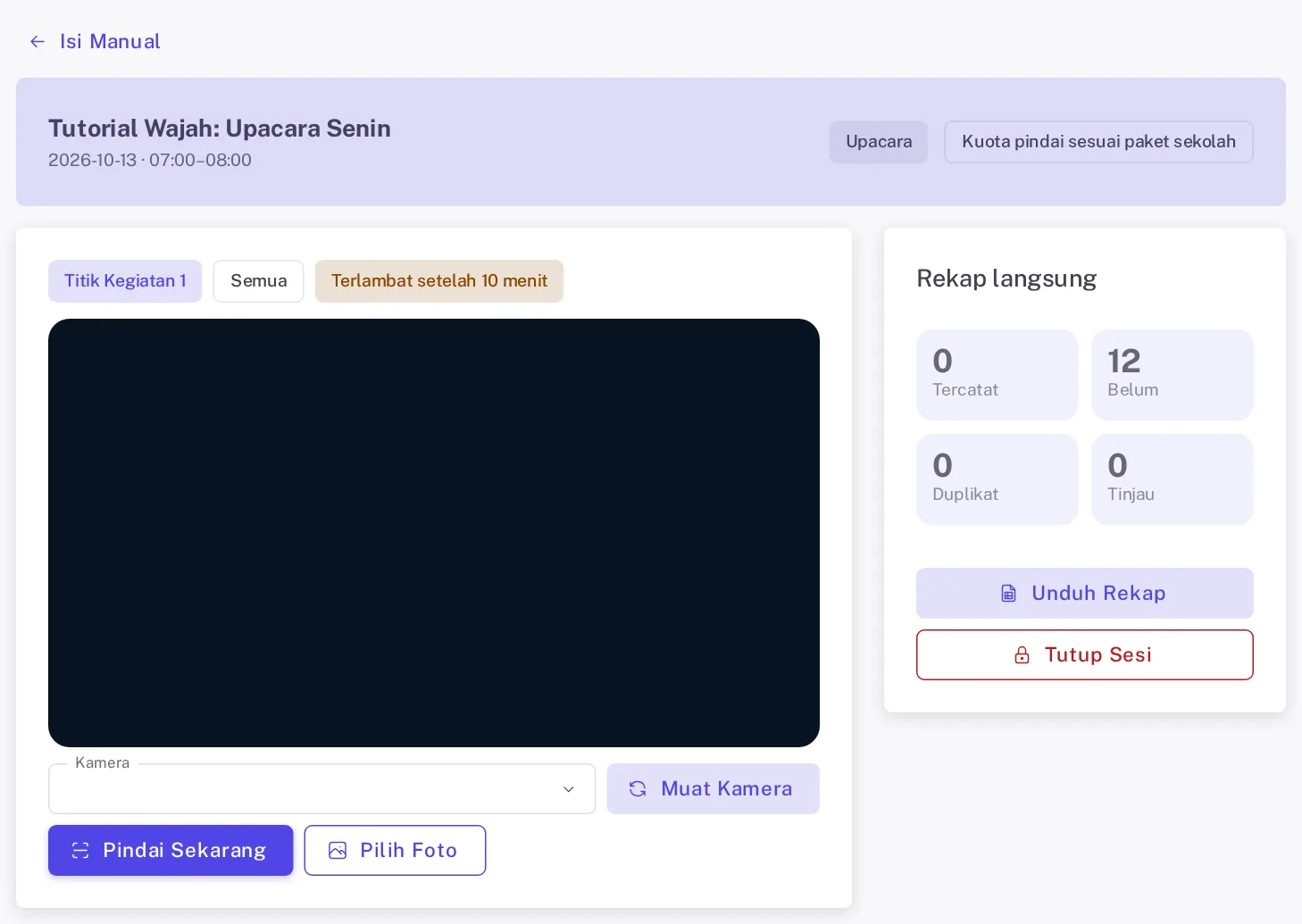Click the Upacara tag
The image size is (1302, 924).
click(x=879, y=142)
